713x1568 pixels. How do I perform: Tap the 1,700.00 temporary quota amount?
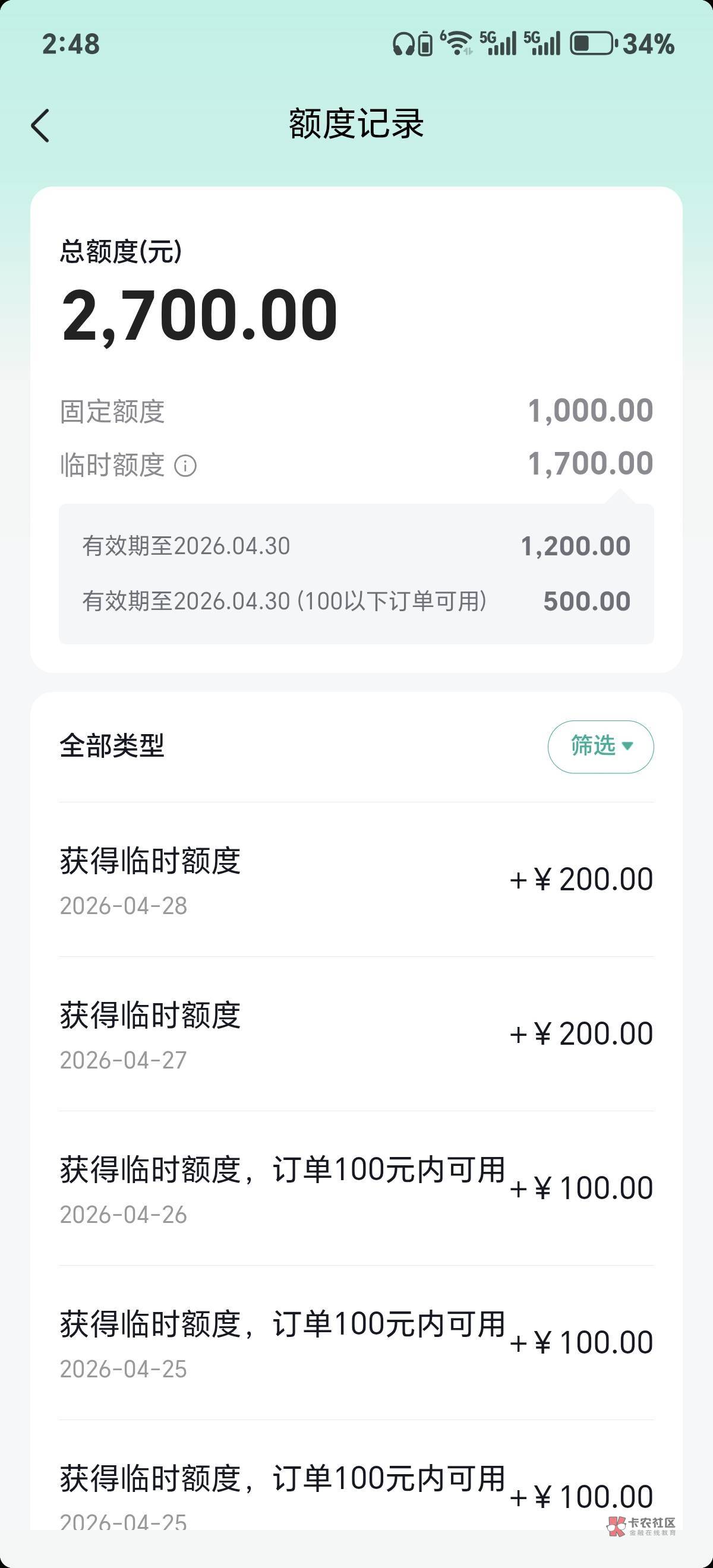coord(590,464)
